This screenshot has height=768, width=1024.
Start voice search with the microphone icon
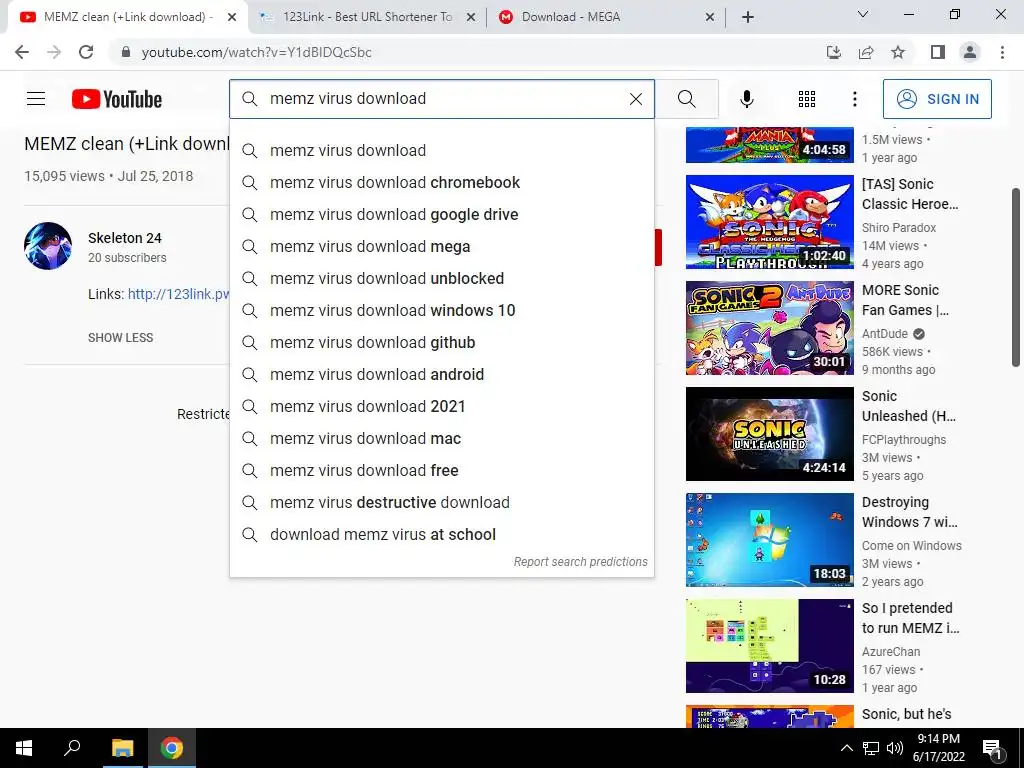tap(746, 99)
